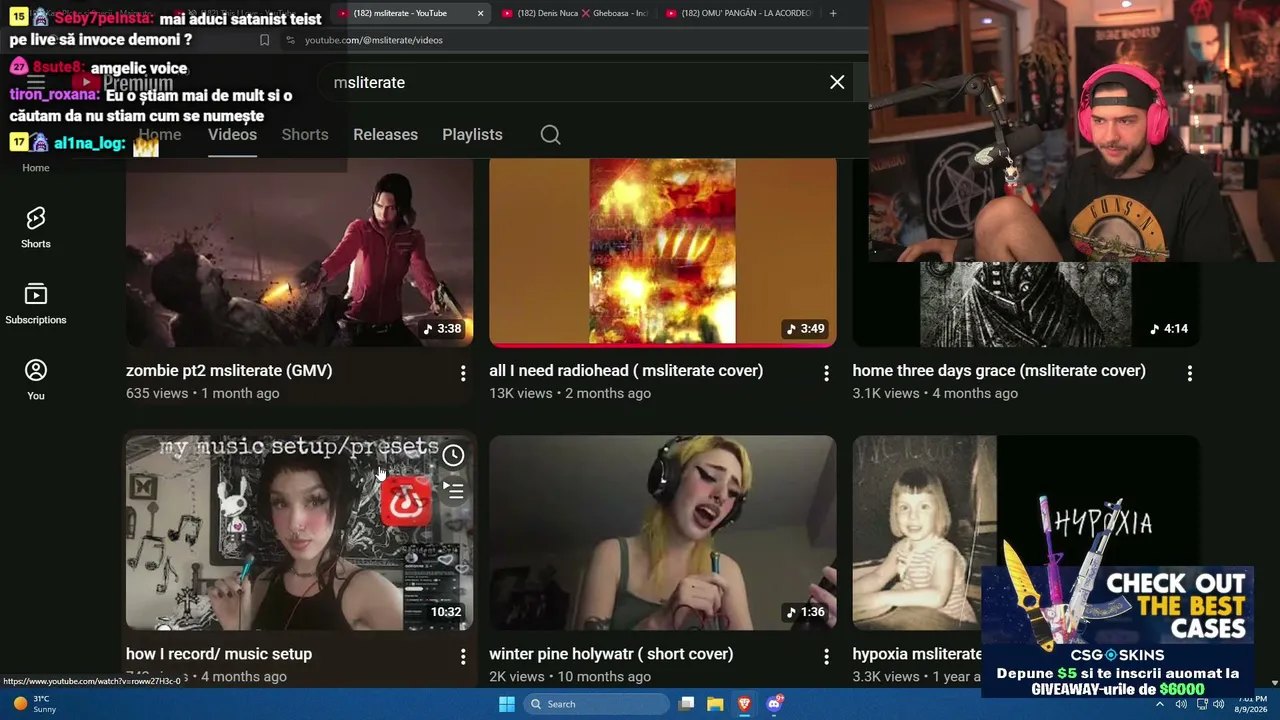This screenshot has width=1280, height=720.
Task: Click the Windows taskbar Search box
Action: [x=596, y=704]
